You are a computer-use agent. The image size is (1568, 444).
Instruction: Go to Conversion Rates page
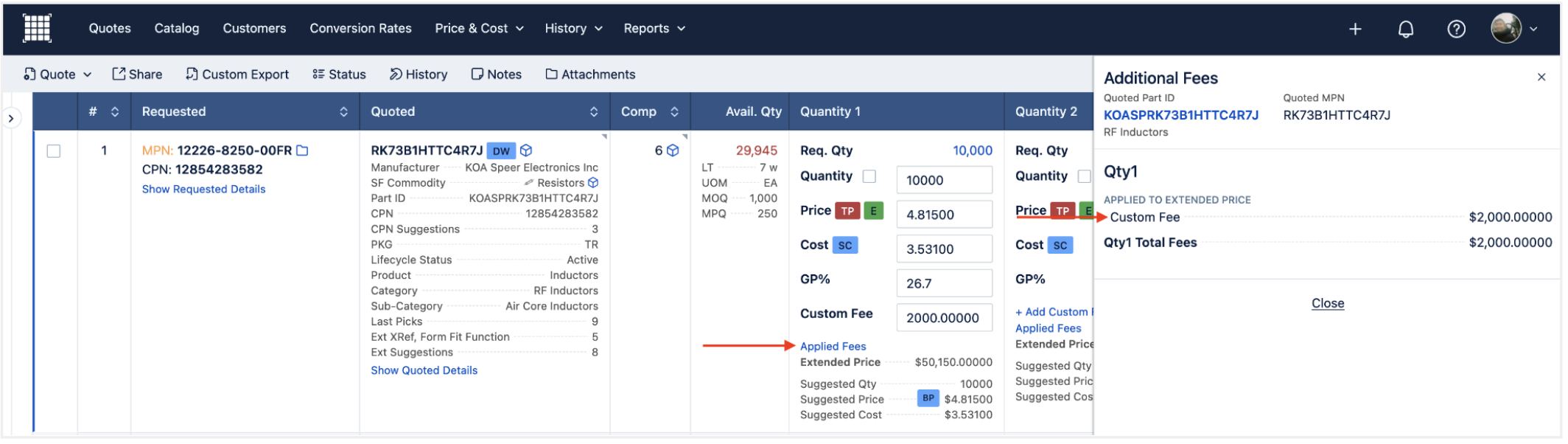click(x=362, y=29)
